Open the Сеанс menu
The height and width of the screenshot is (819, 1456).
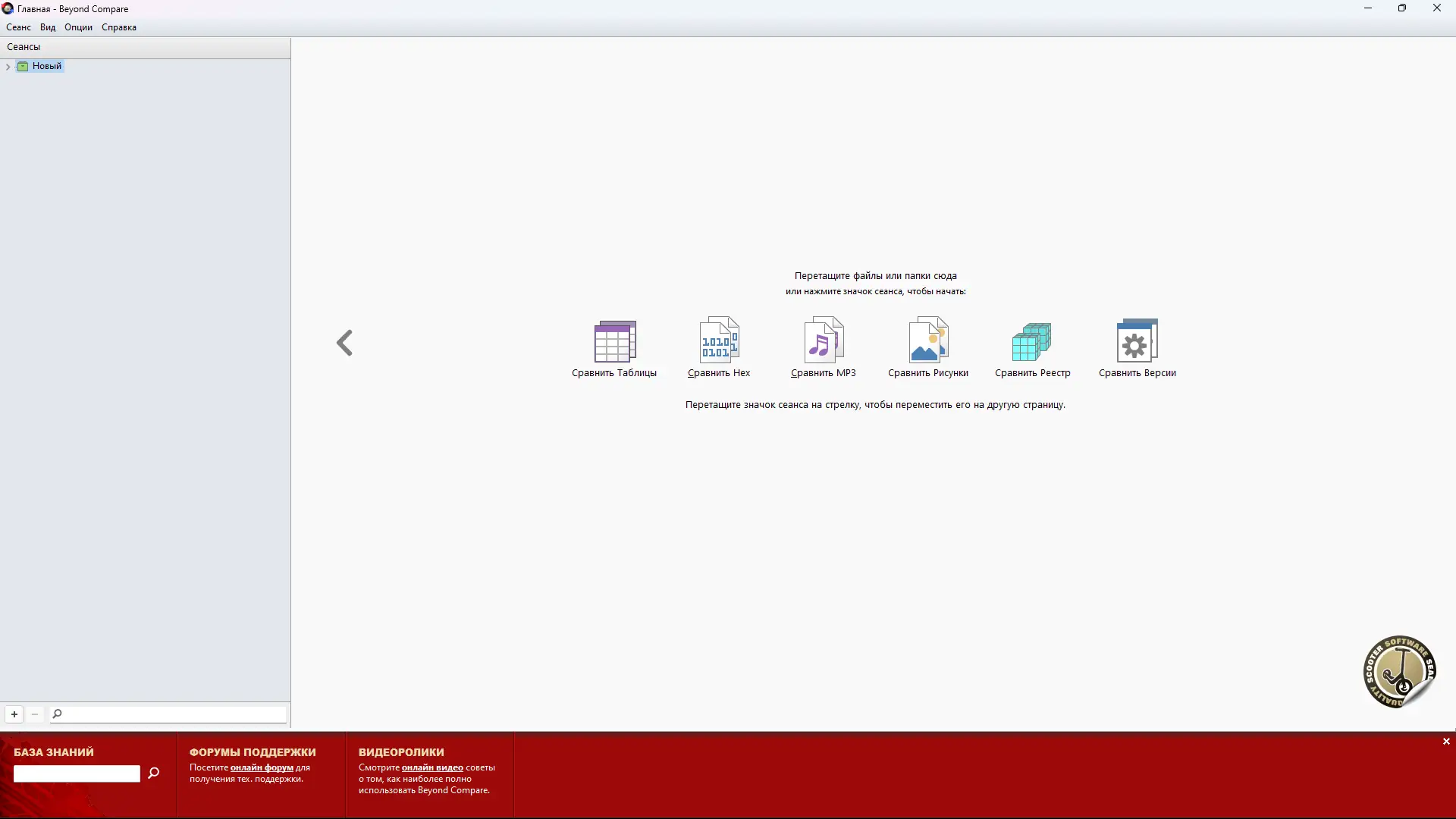[18, 27]
